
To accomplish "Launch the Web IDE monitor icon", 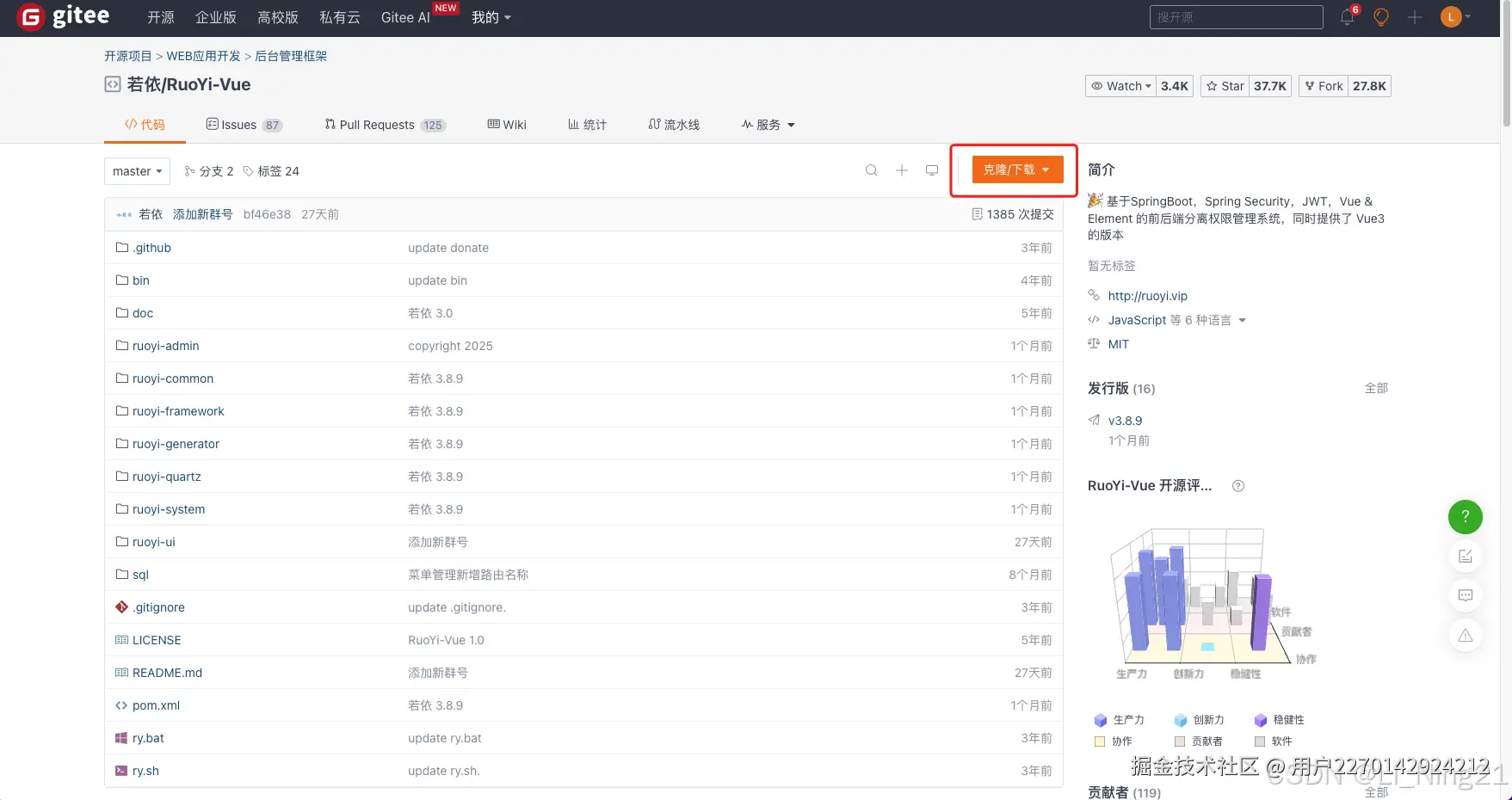I will pyautogui.click(x=930, y=170).
